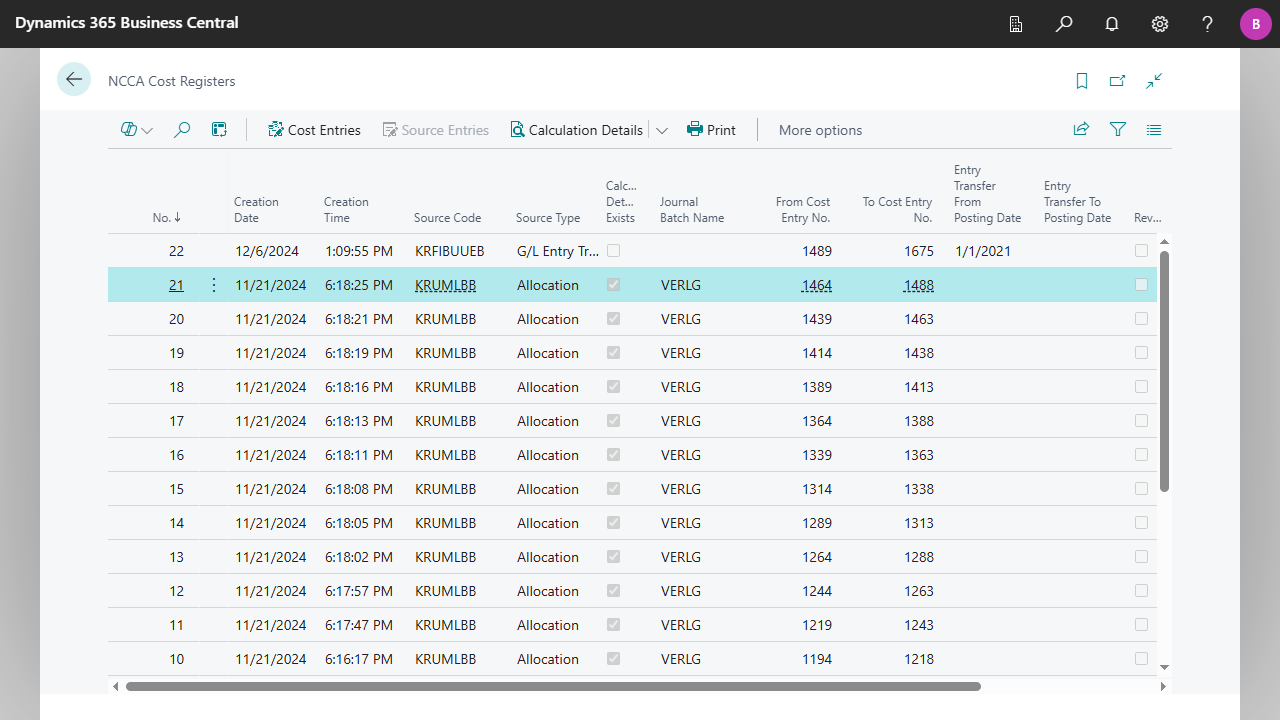The height and width of the screenshot is (720, 1280).
Task: Click the share icon in toolbar
Action: point(1081,130)
